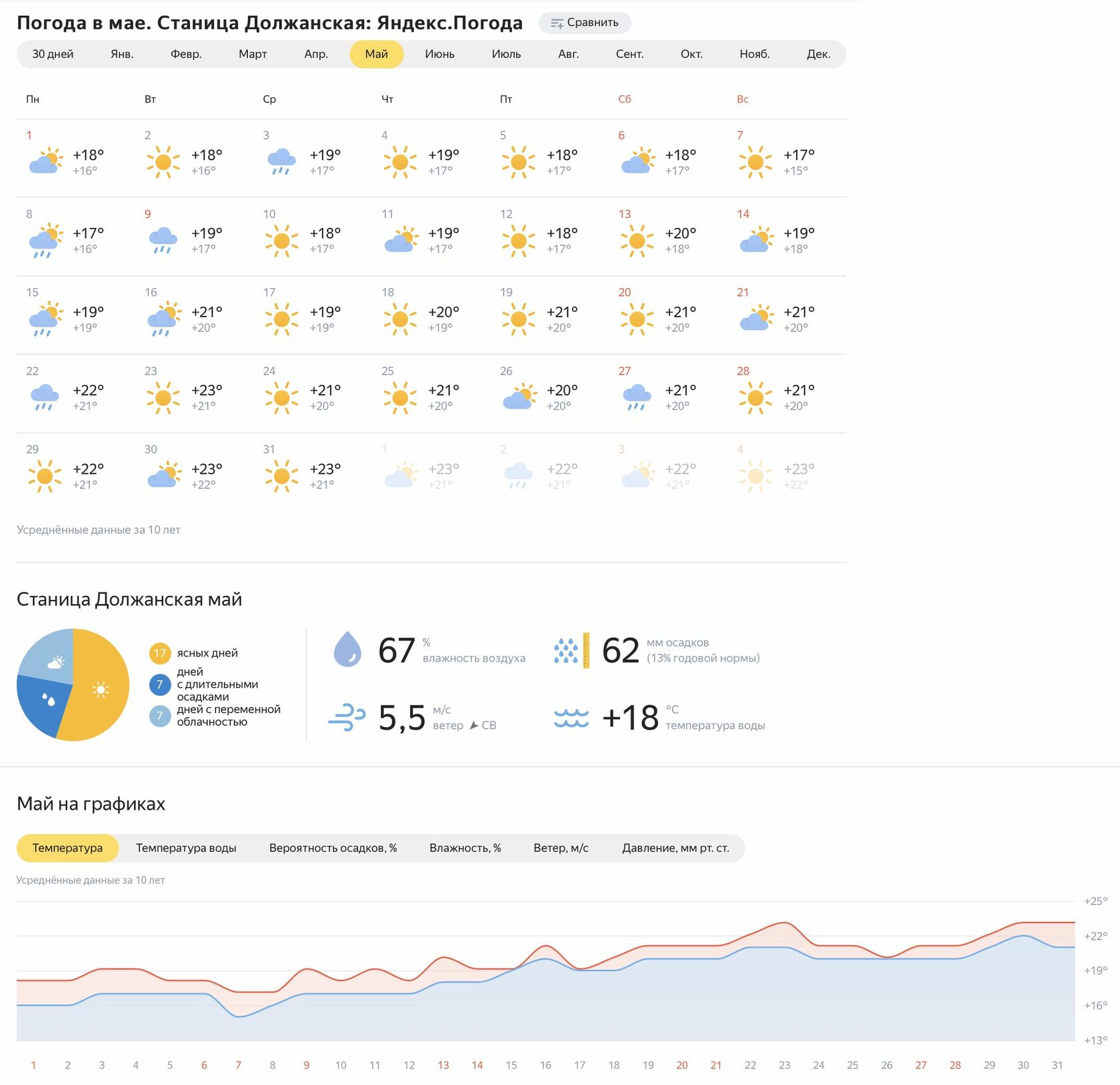
Task: Show the Ветер, м/с chart
Action: pyautogui.click(x=561, y=848)
